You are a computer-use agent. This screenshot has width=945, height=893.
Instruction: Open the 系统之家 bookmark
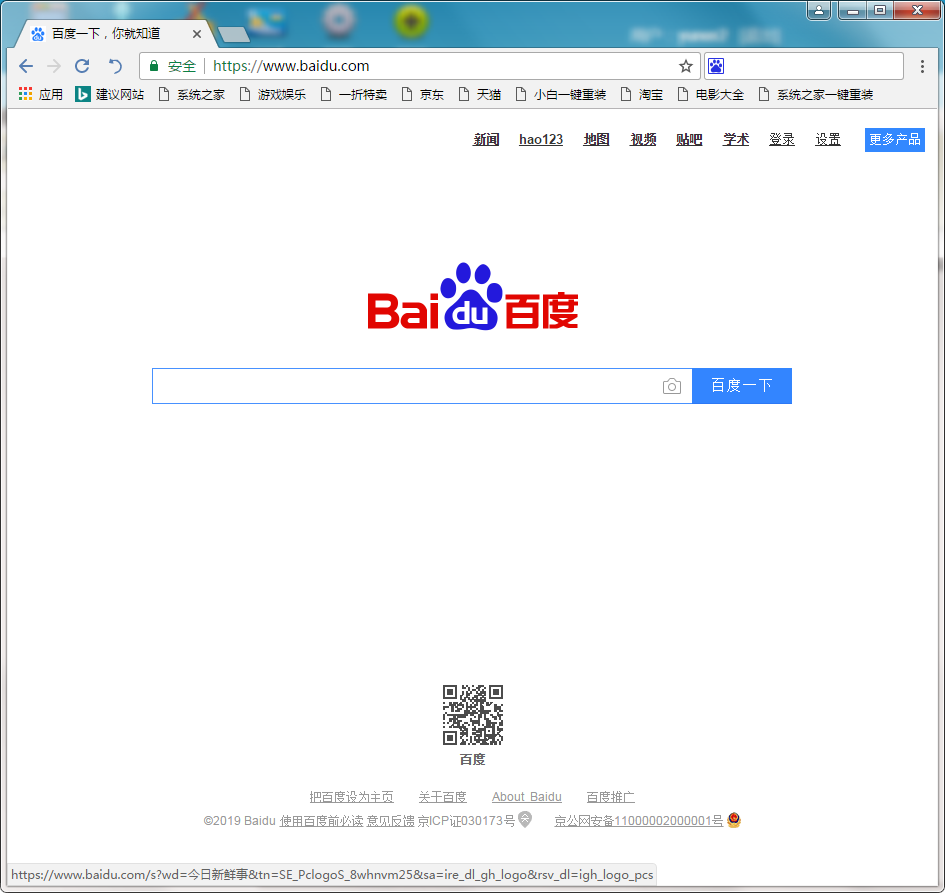tap(192, 94)
